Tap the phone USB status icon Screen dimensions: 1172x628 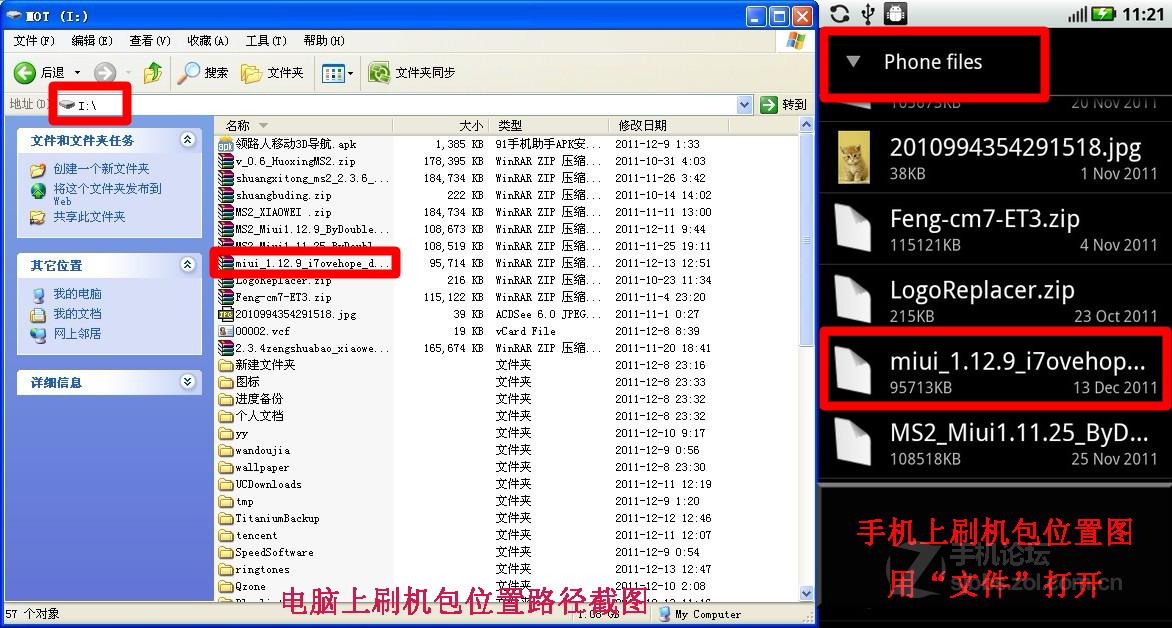tap(868, 13)
